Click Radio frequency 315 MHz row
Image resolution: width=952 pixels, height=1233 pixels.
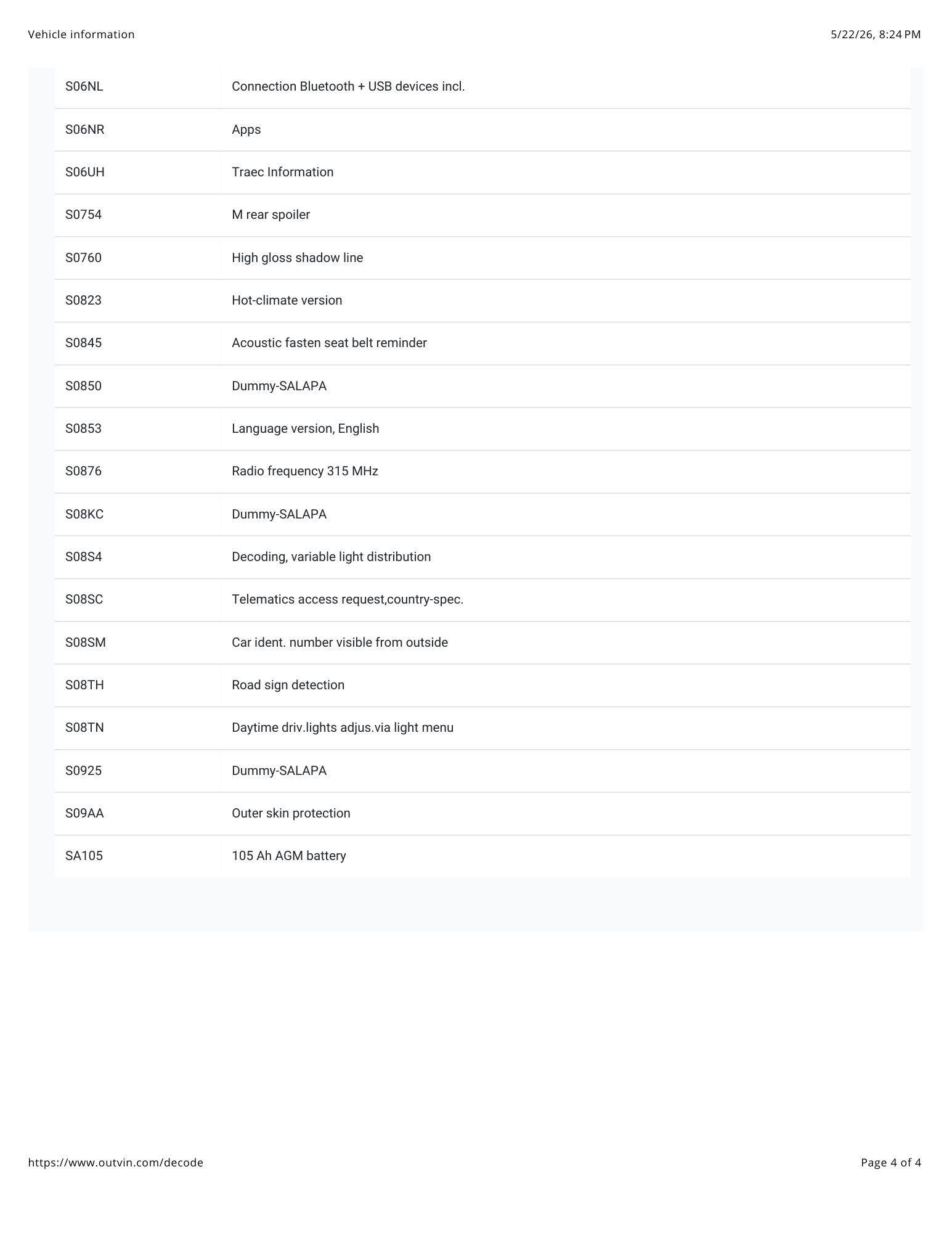[482, 472]
